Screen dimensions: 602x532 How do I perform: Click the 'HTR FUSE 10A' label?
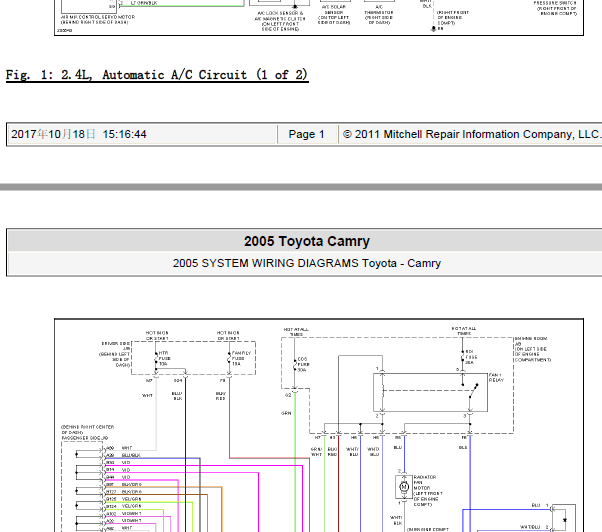tap(164, 358)
